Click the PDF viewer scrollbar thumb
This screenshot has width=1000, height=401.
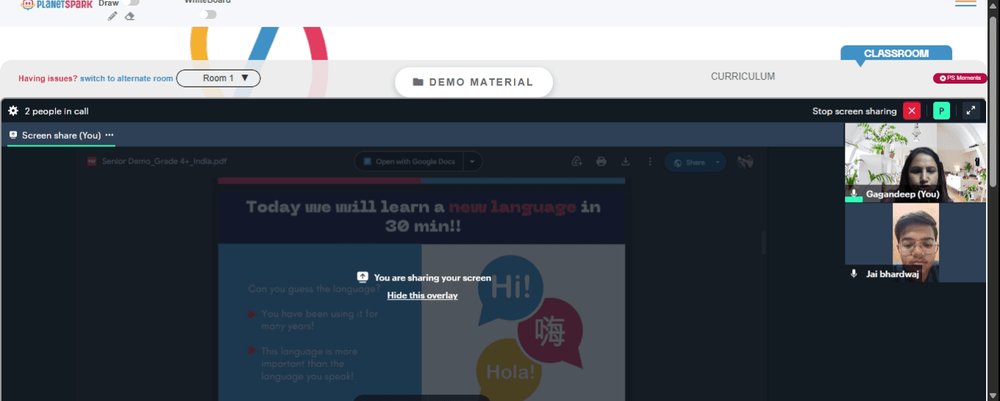(762, 242)
